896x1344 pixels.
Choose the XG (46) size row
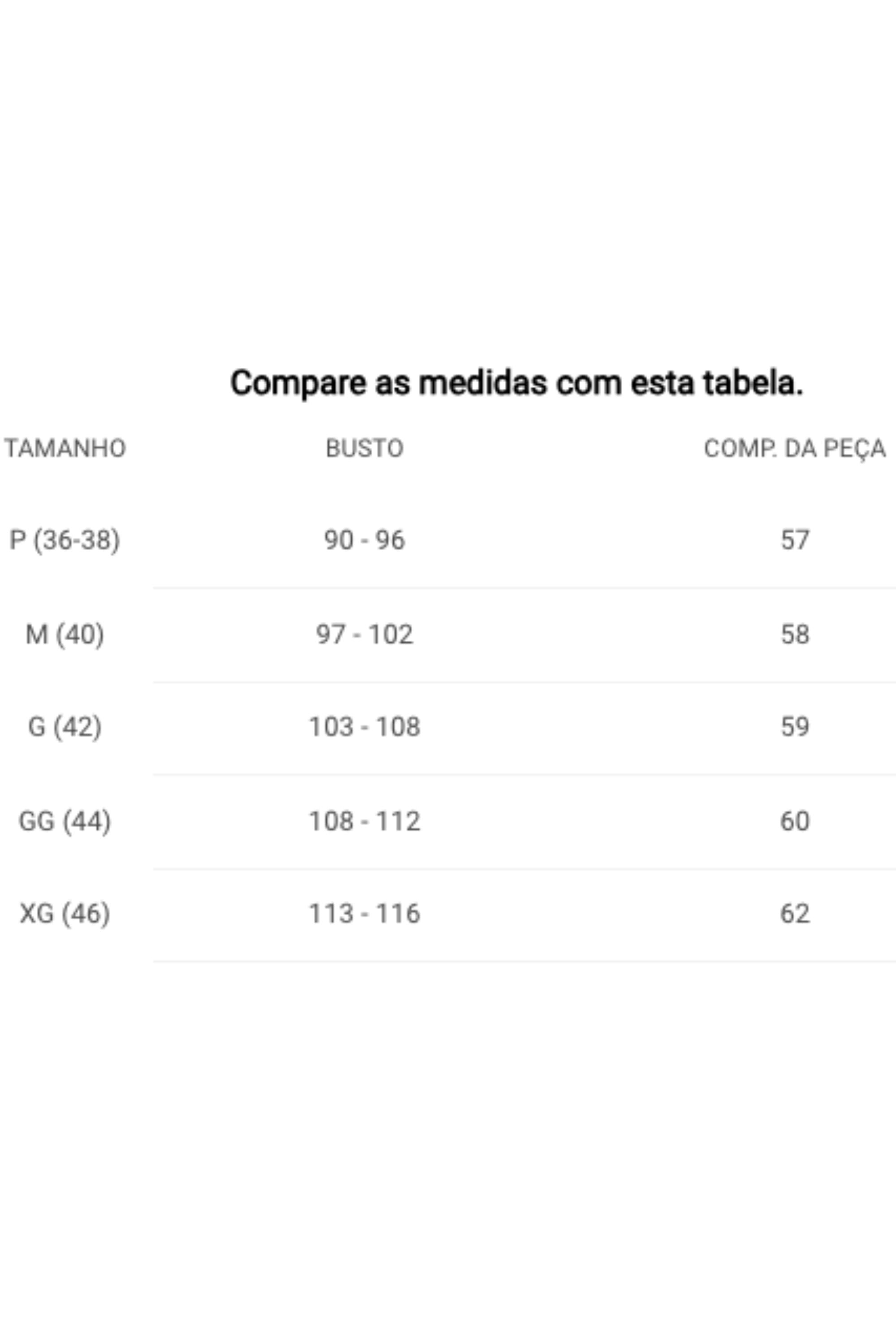[x=448, y=914]
